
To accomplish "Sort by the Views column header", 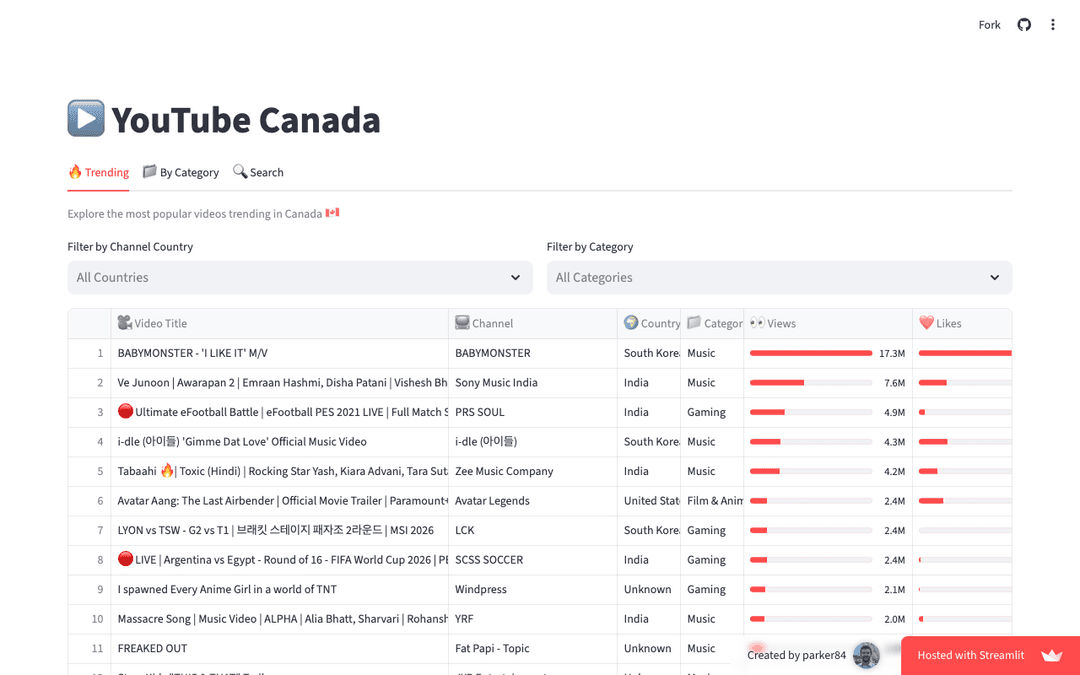I will point(828,323).
